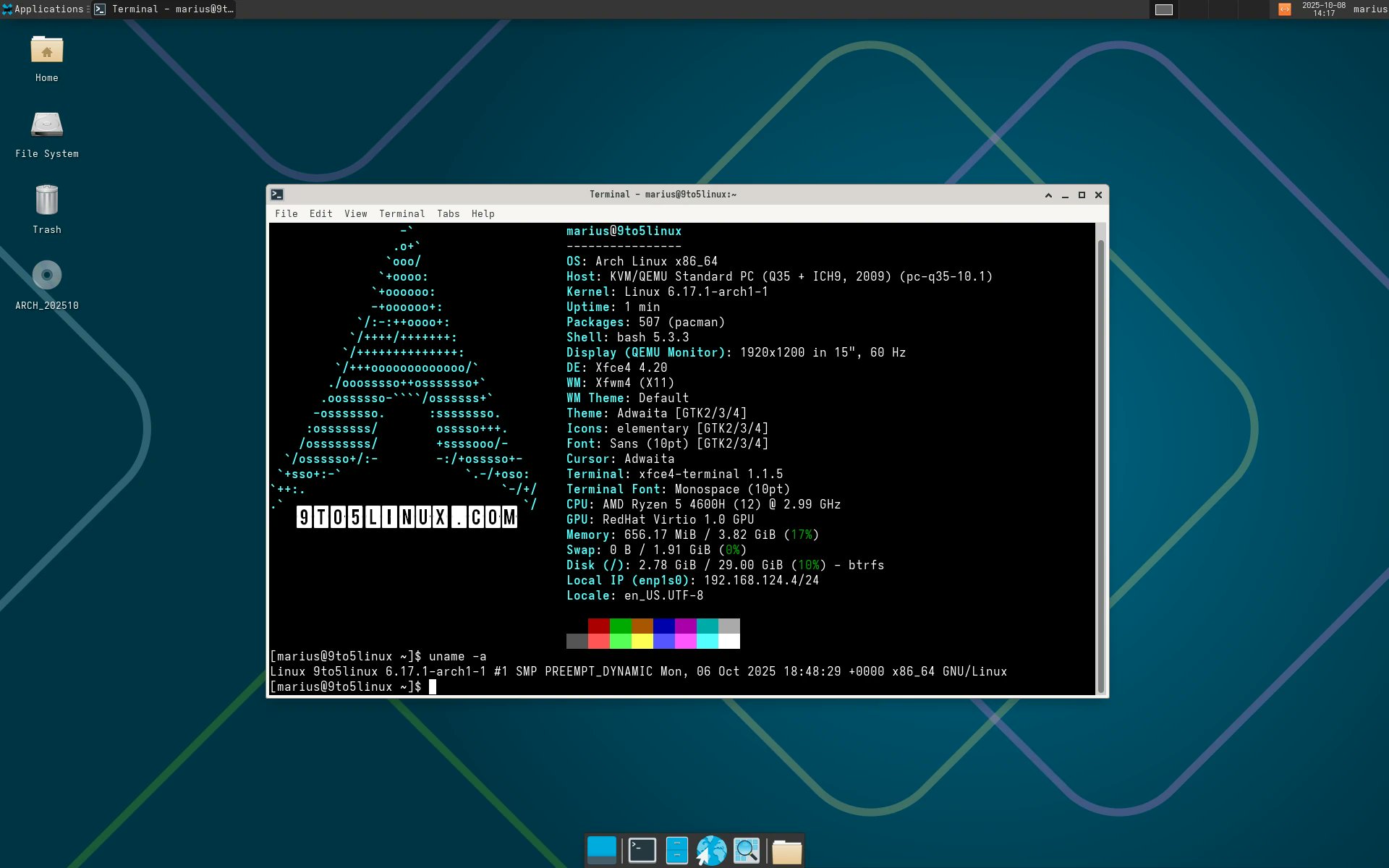The height and width of the screenshot is (868, 1389).
Task: Click Terminal task button in top panel
Action: click(165, 9)
